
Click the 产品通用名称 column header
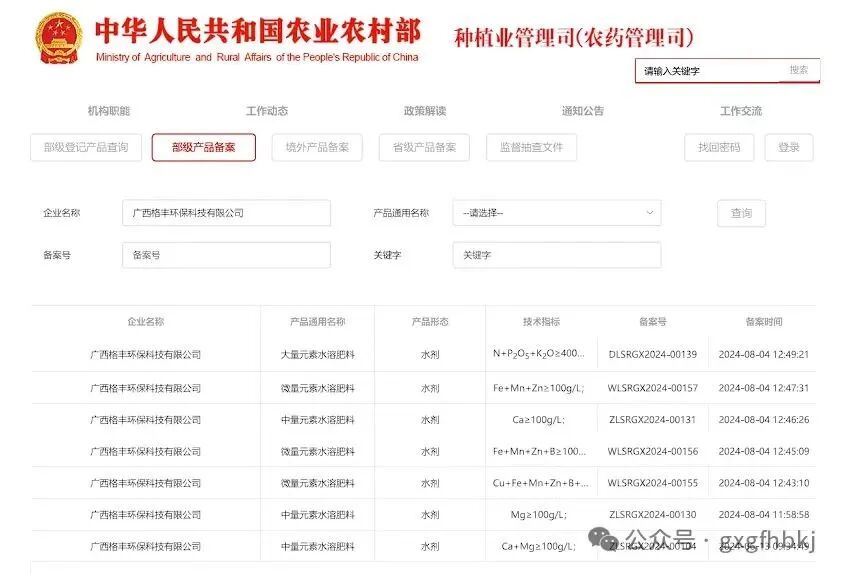tap(317, 322)
